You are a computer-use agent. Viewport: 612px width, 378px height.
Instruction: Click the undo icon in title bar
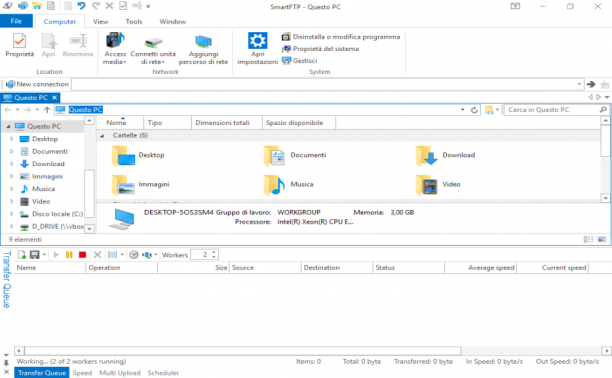tap(81, 6)
